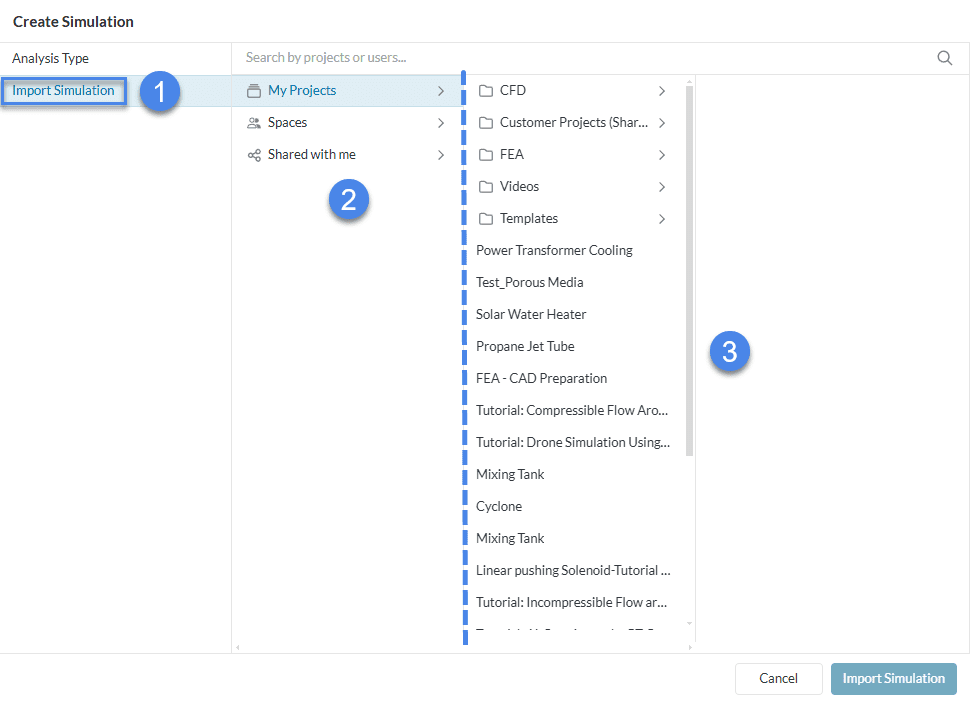Expand the Shared with me chevron
This screenshot has height=702, width=970.
click(441, 155)
